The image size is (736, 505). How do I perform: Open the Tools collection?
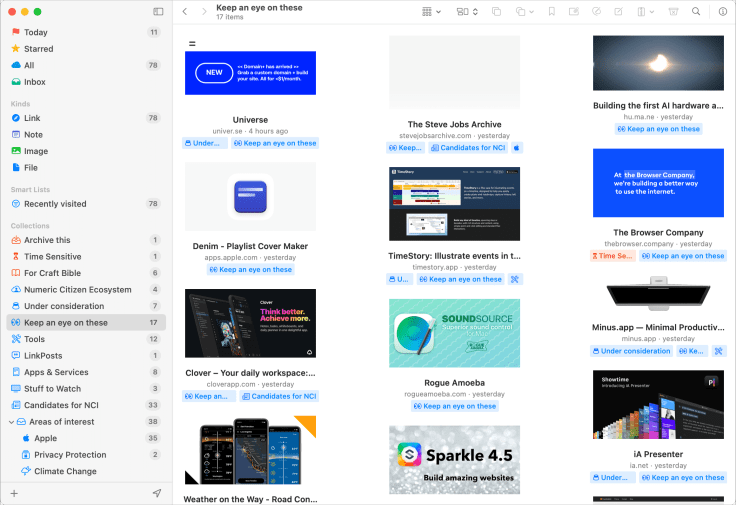(x=86, y=339)
